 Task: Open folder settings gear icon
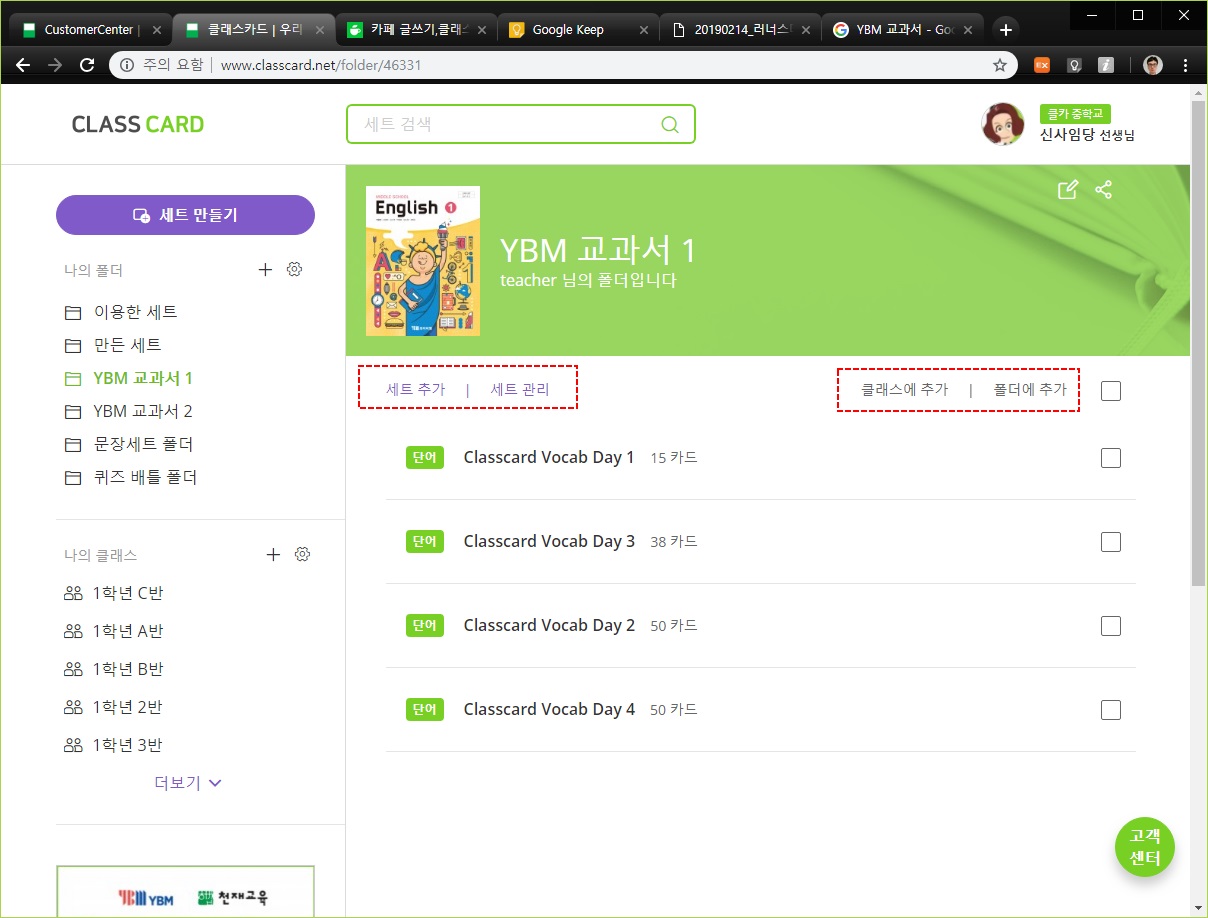[x=294, y=269]
